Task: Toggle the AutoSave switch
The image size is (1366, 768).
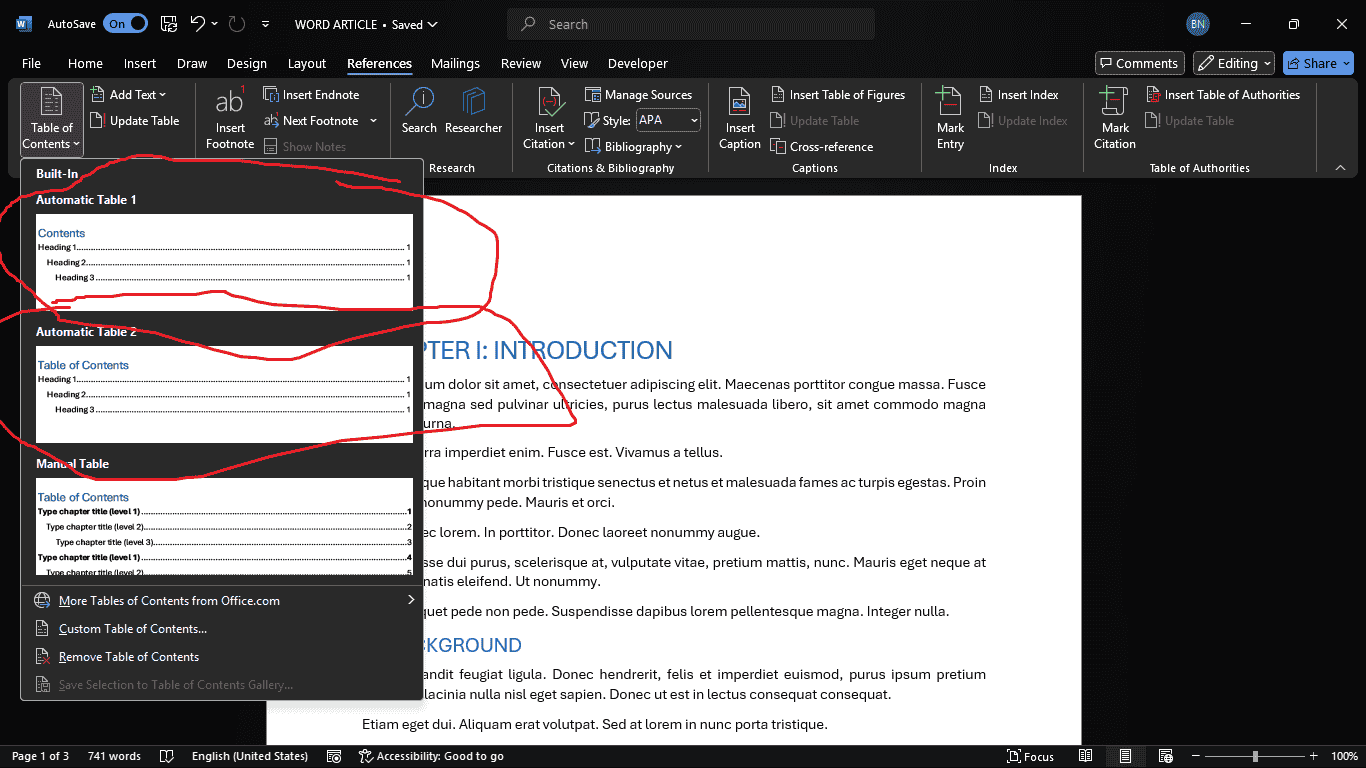Action: point(125,24)
